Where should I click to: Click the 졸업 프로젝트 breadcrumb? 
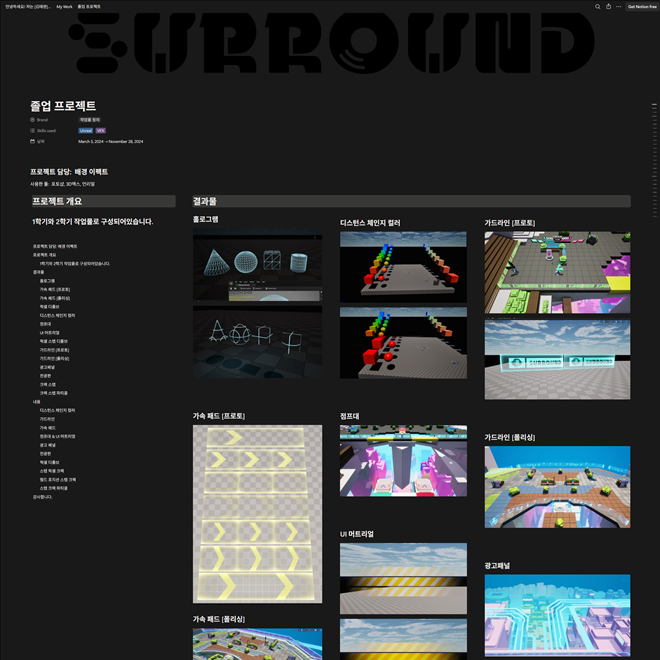point(89,7)
